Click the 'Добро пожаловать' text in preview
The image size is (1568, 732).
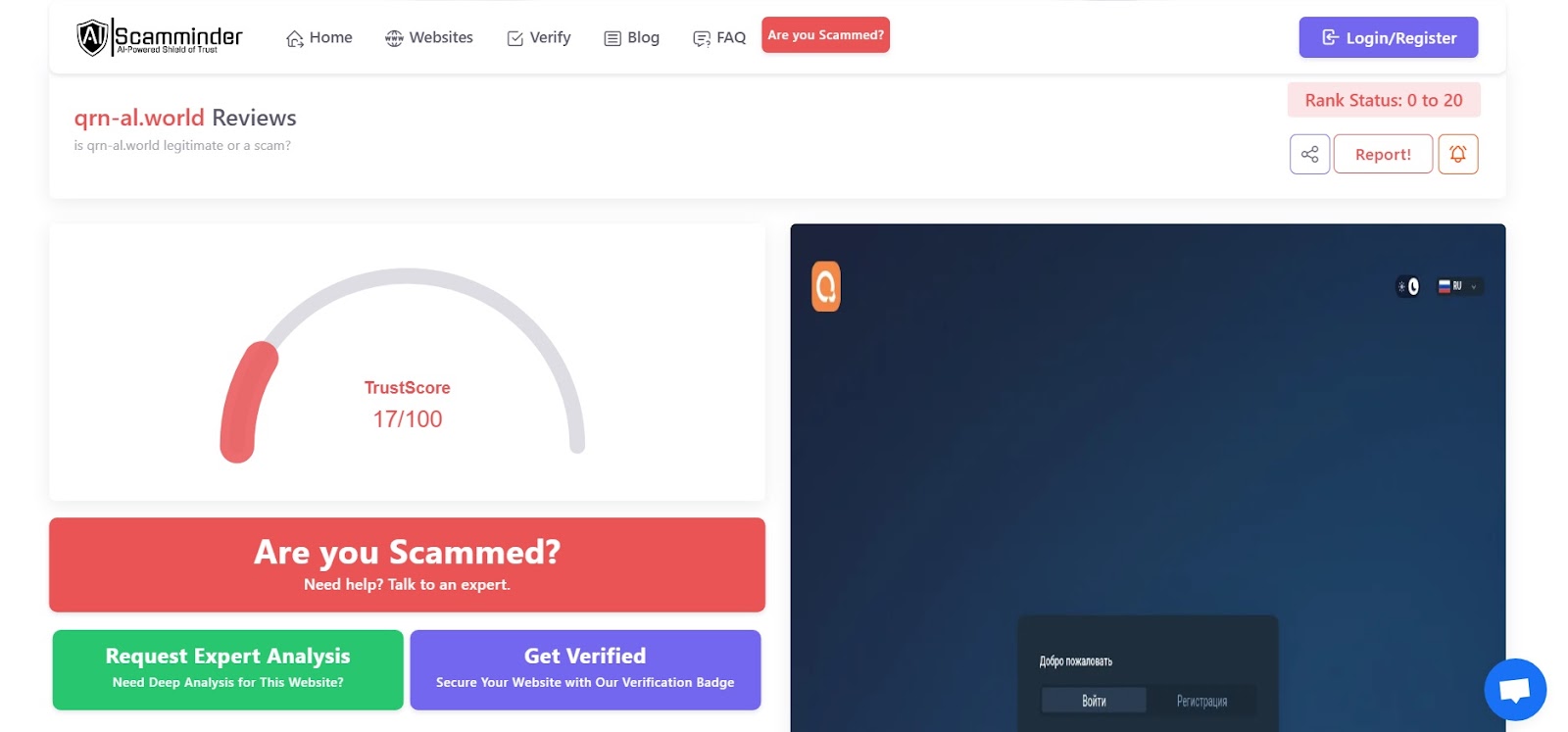(x=1076, y=661)
